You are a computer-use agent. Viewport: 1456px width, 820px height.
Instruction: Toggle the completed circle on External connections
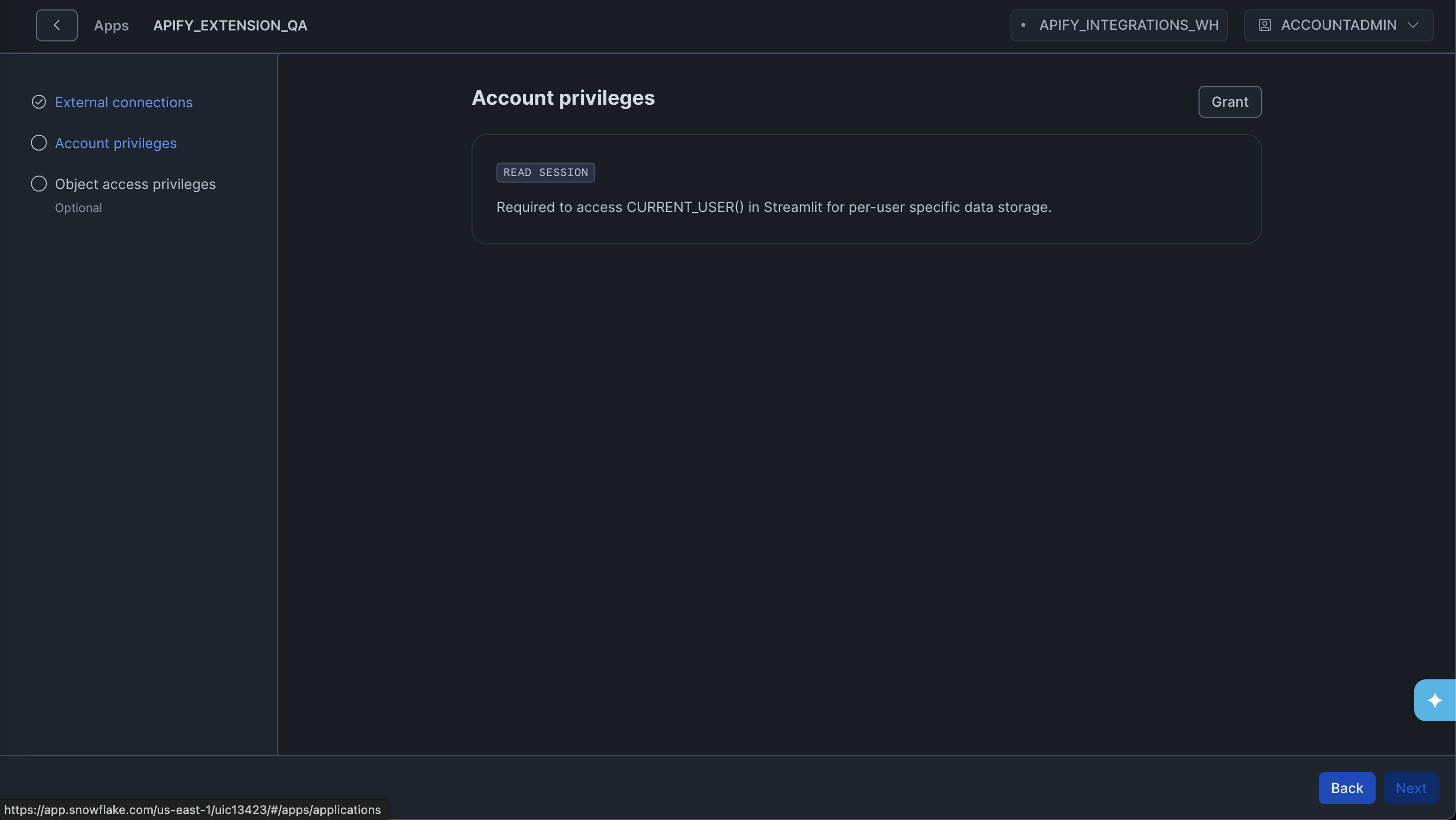38,102
